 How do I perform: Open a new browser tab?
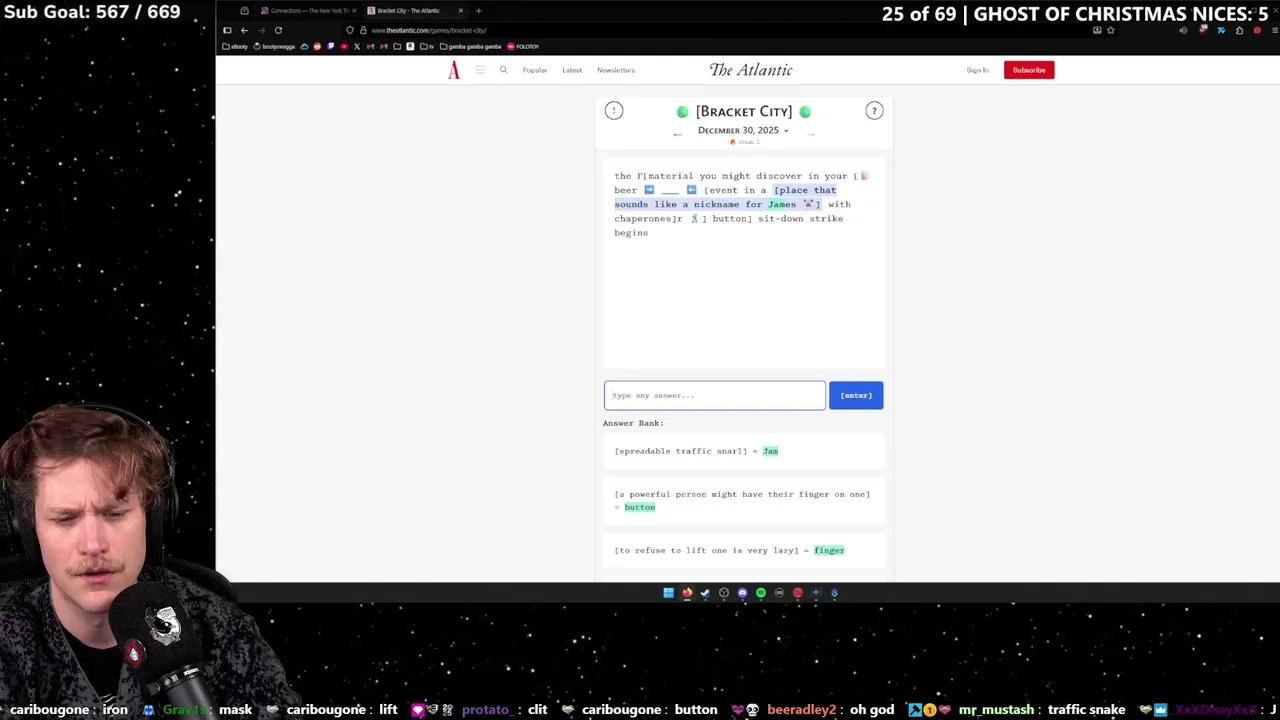click(478, 11)
